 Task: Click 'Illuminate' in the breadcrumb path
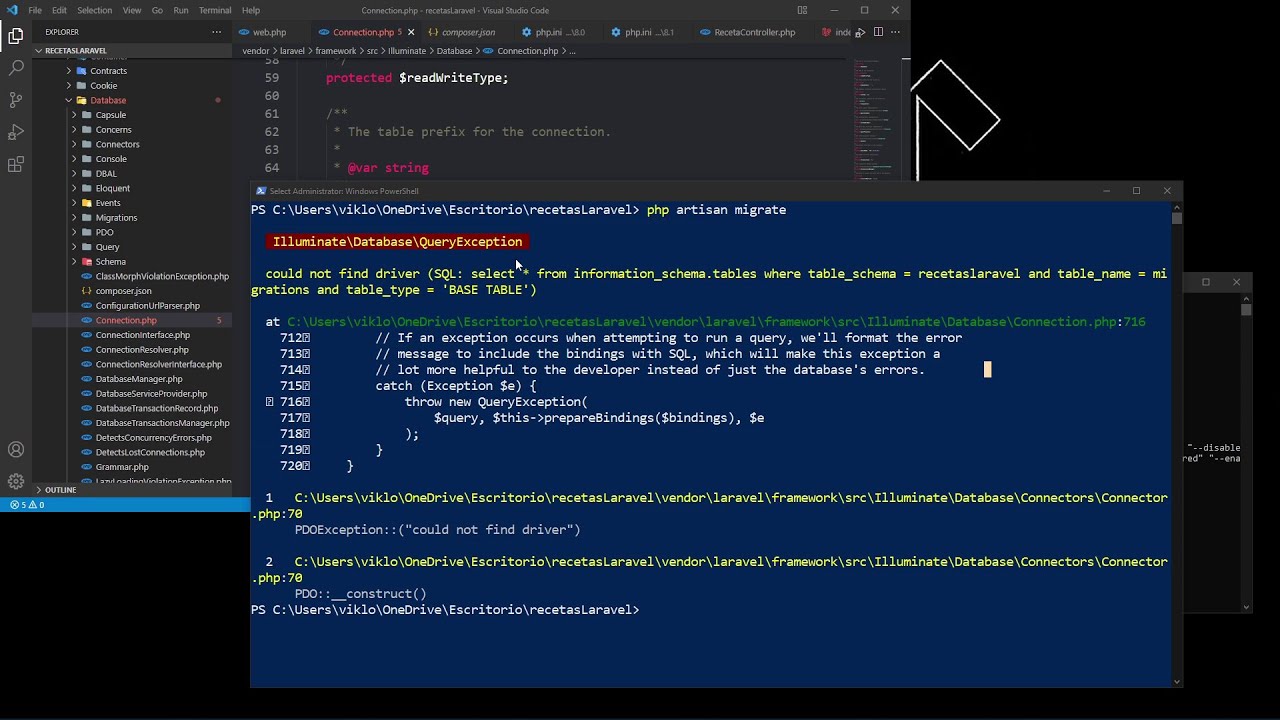pos(407,51)
